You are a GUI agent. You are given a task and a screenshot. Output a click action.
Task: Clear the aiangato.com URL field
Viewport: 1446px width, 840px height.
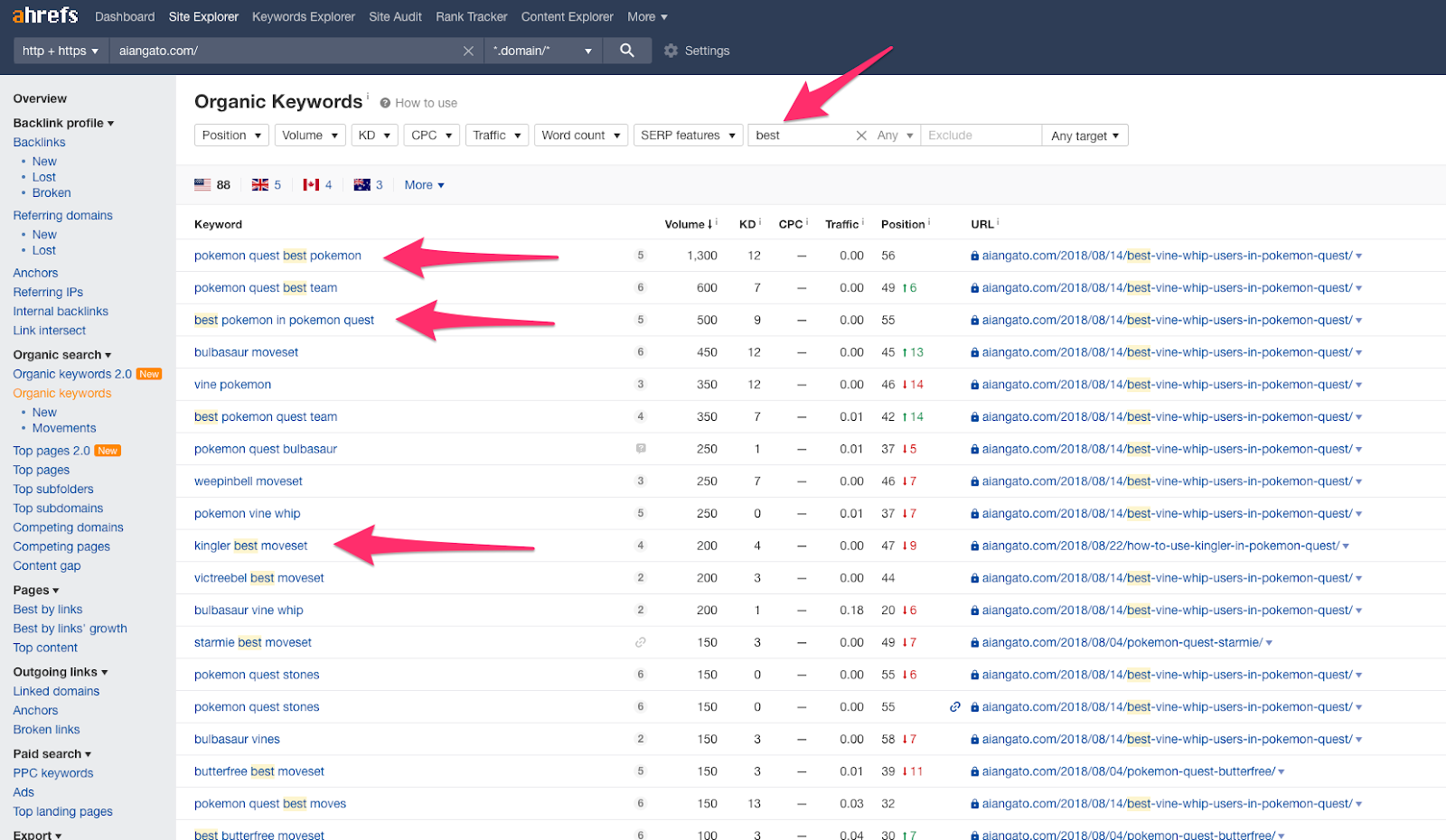click(468, 51)
